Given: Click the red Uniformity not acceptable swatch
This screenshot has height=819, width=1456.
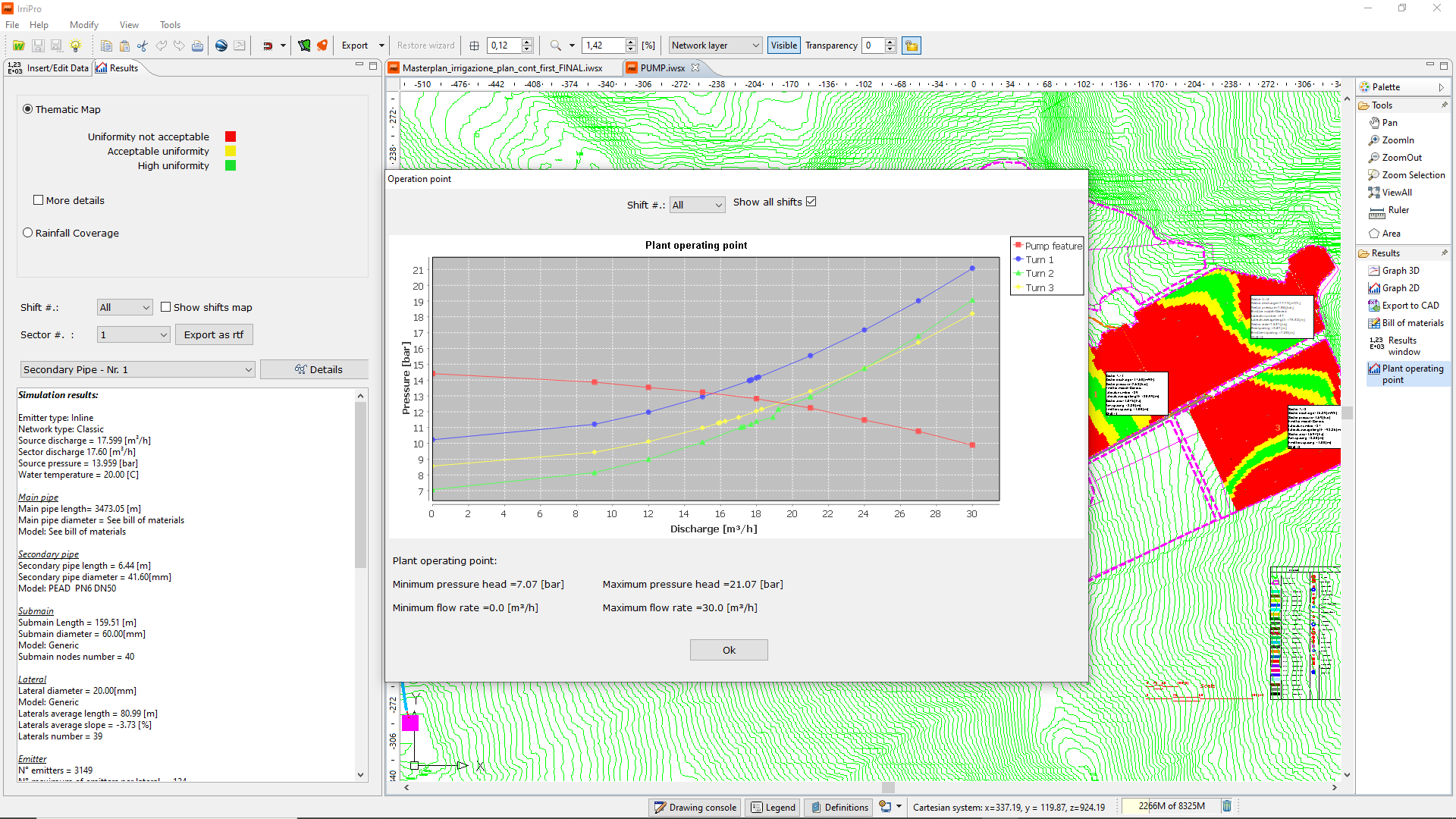Looking at the screenshot, I should 231,136.
